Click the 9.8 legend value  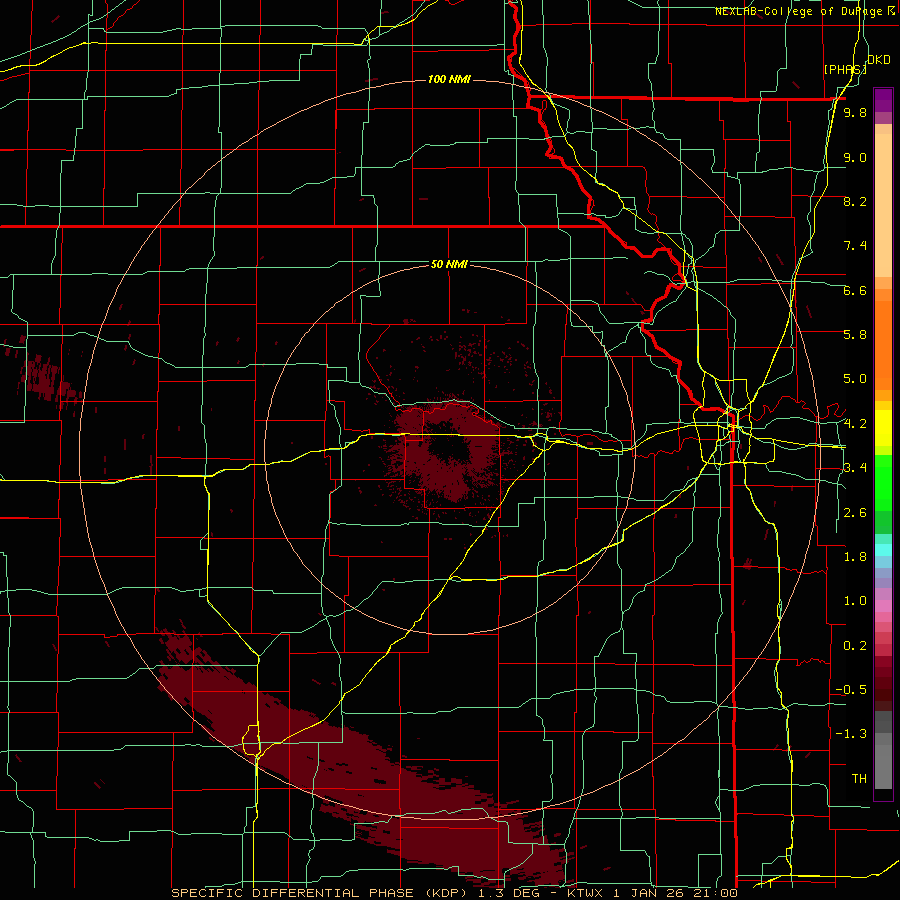point(855,112)
